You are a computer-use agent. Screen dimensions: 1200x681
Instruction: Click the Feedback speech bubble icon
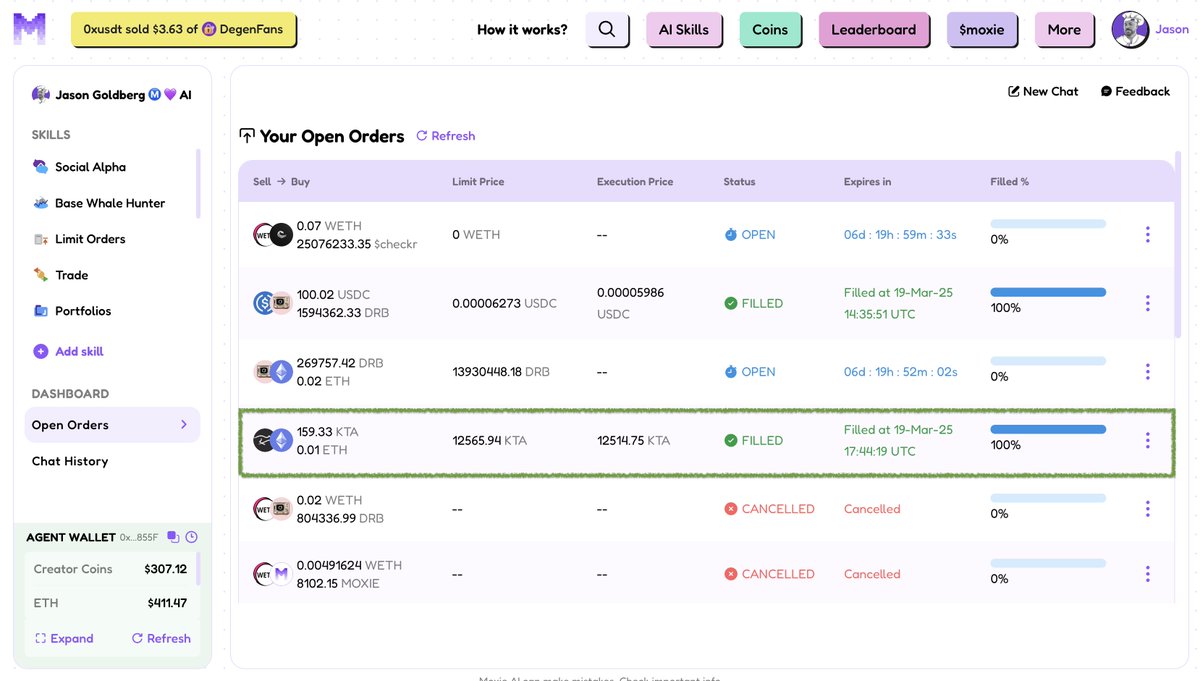1106,91
